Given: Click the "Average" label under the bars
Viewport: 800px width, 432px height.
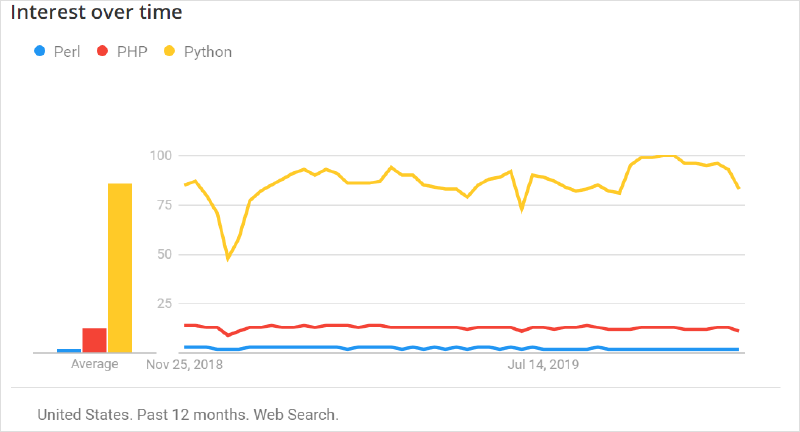Looking at the screenshot, I should (95, 364).
